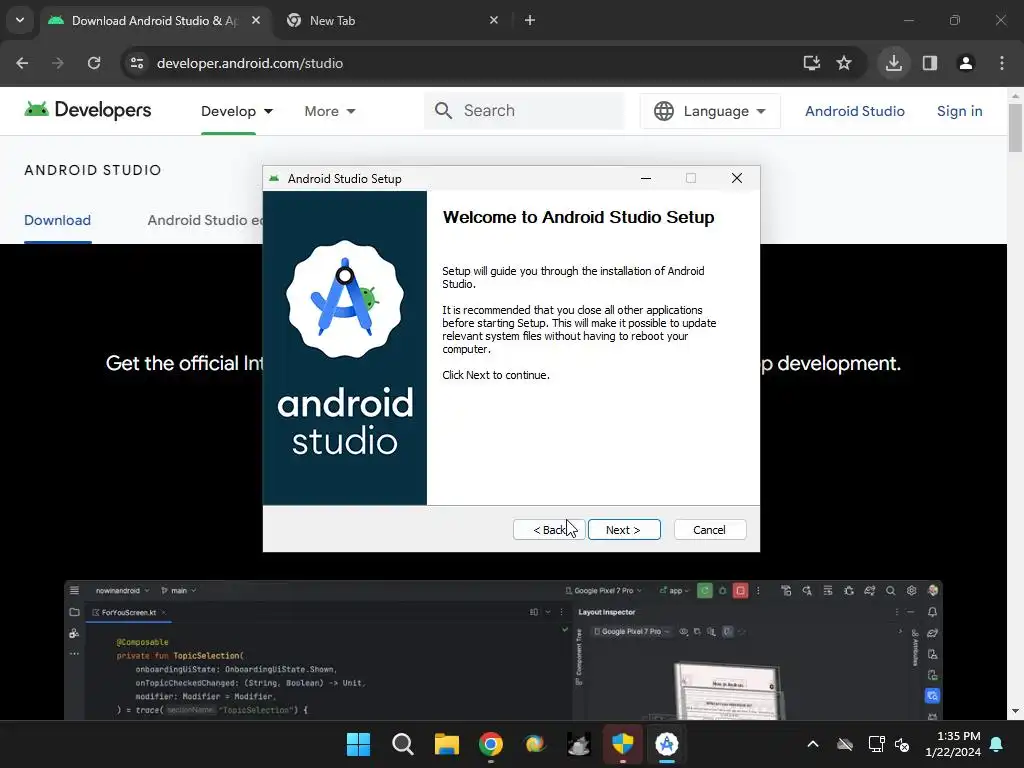Go back in Chrome browser history
The image size is (1024, 768).
[22, 63]
